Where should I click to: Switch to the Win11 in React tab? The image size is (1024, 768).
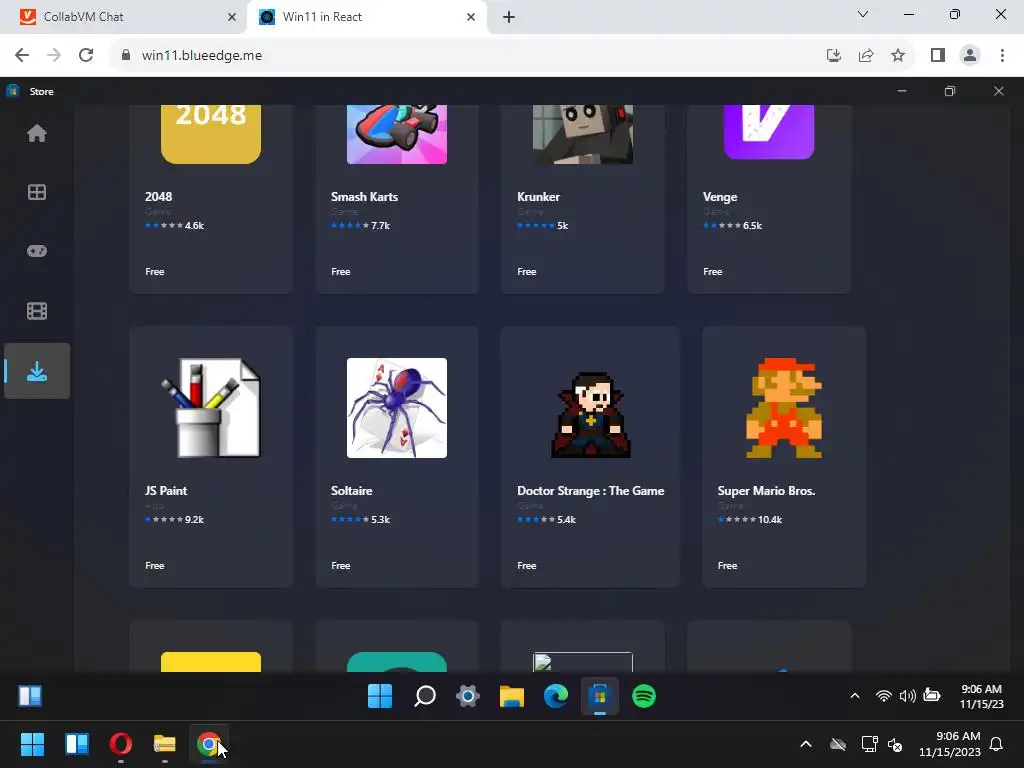tap(366, 17)
